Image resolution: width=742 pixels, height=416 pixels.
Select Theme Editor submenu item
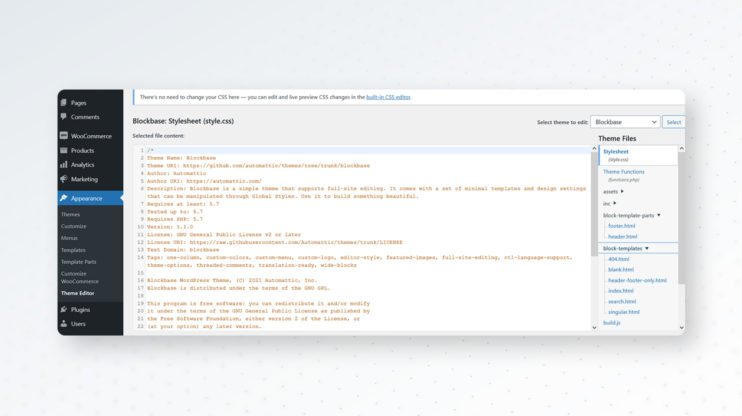(78, 293)
